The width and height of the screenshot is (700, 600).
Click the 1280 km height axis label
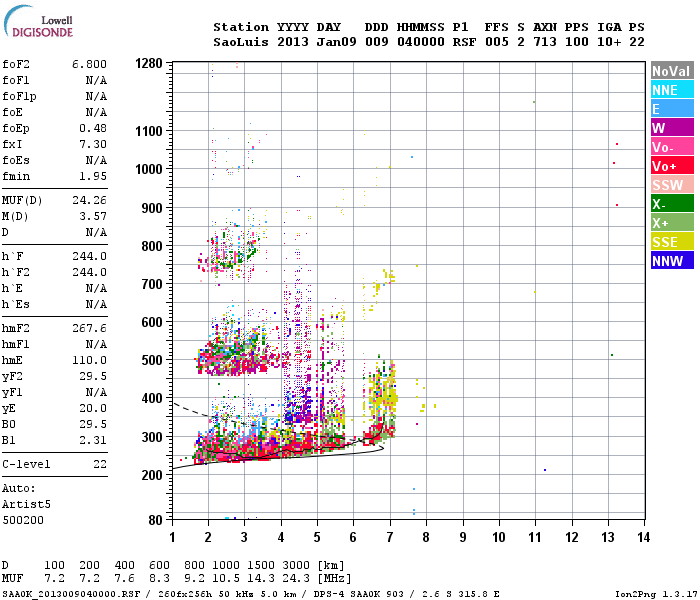coord(149,63)
